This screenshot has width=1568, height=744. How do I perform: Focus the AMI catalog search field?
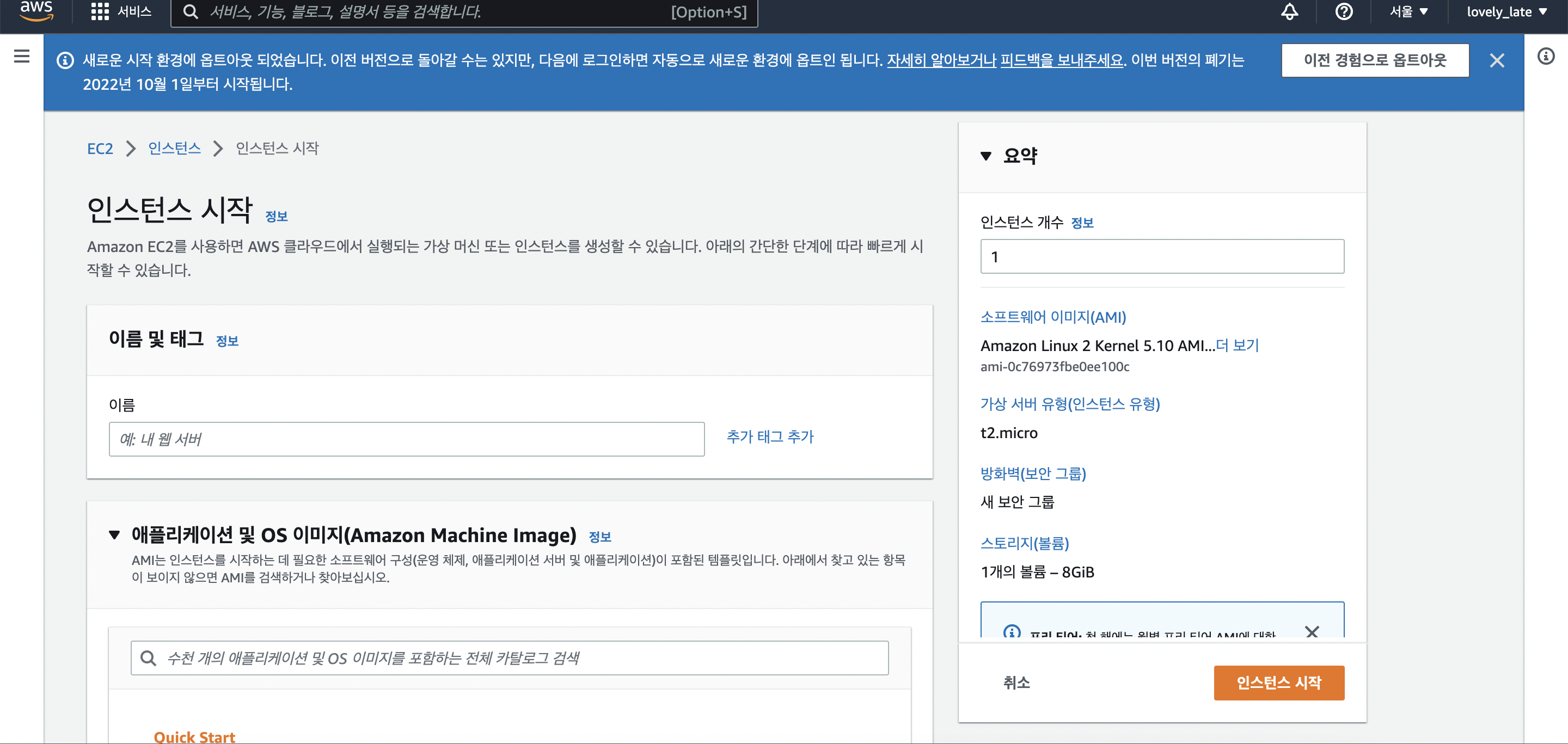pos(510,657)
